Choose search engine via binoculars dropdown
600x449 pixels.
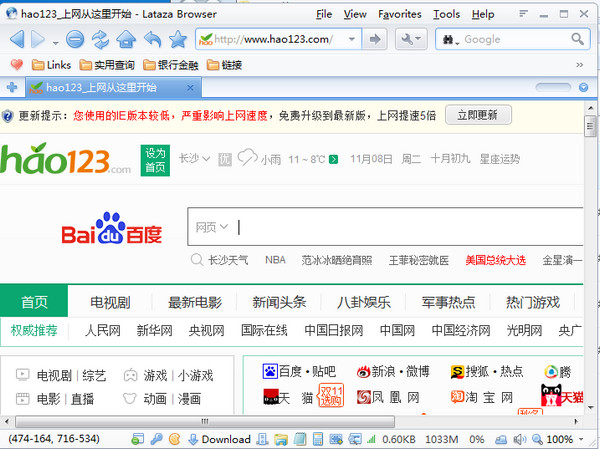point(450,39)
